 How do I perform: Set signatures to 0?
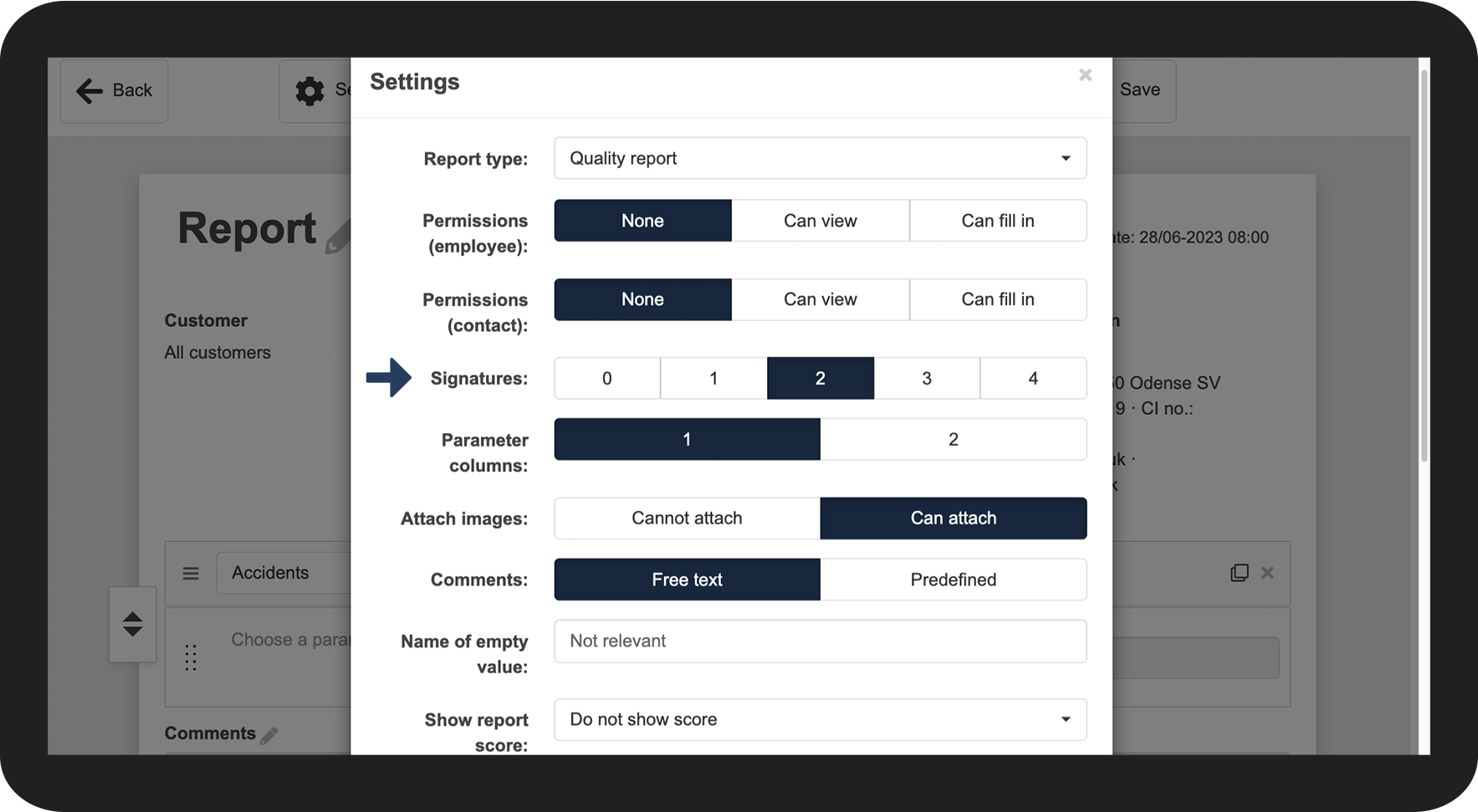[606, 378]
